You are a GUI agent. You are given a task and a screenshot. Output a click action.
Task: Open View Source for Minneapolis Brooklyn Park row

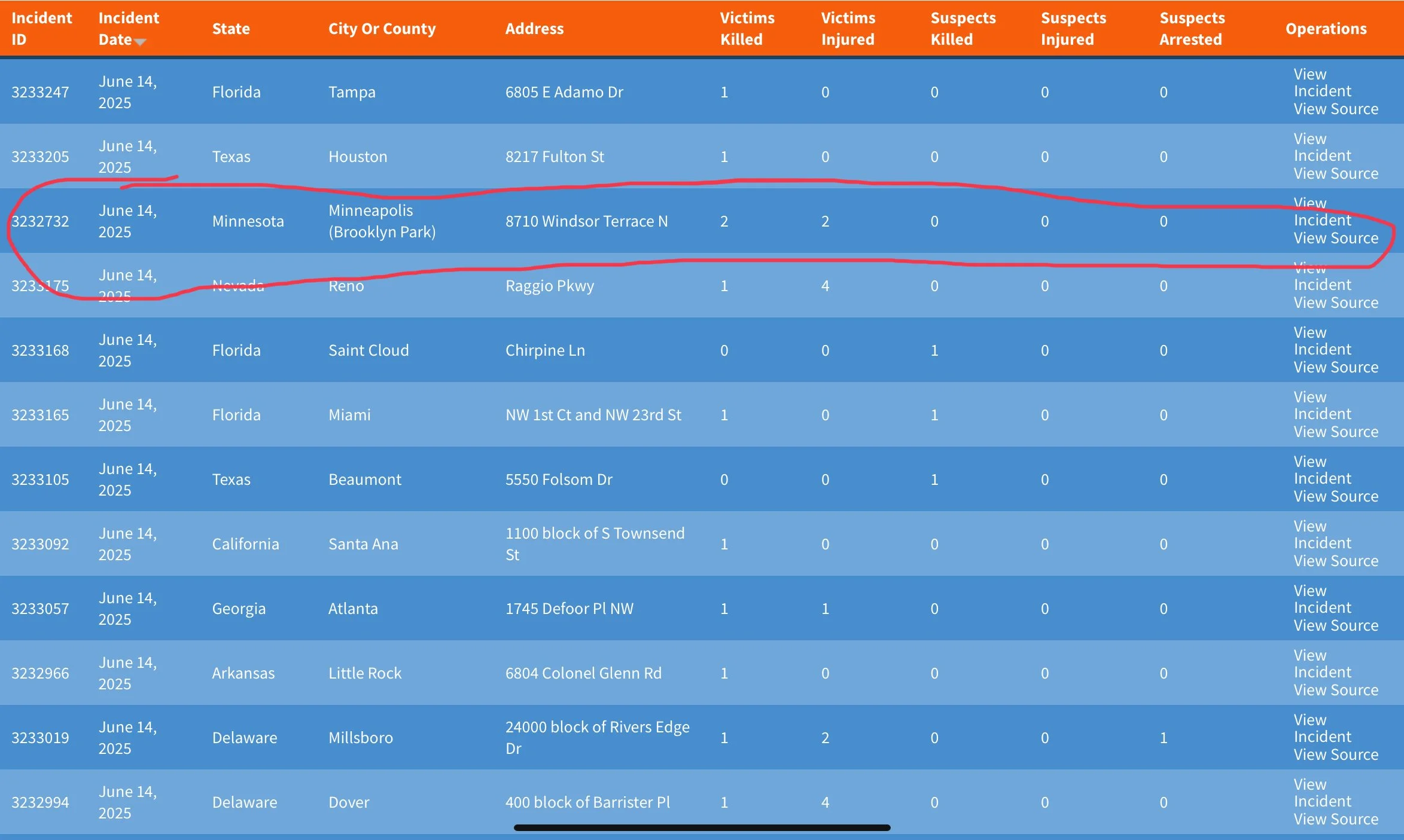coord(1335,239)
